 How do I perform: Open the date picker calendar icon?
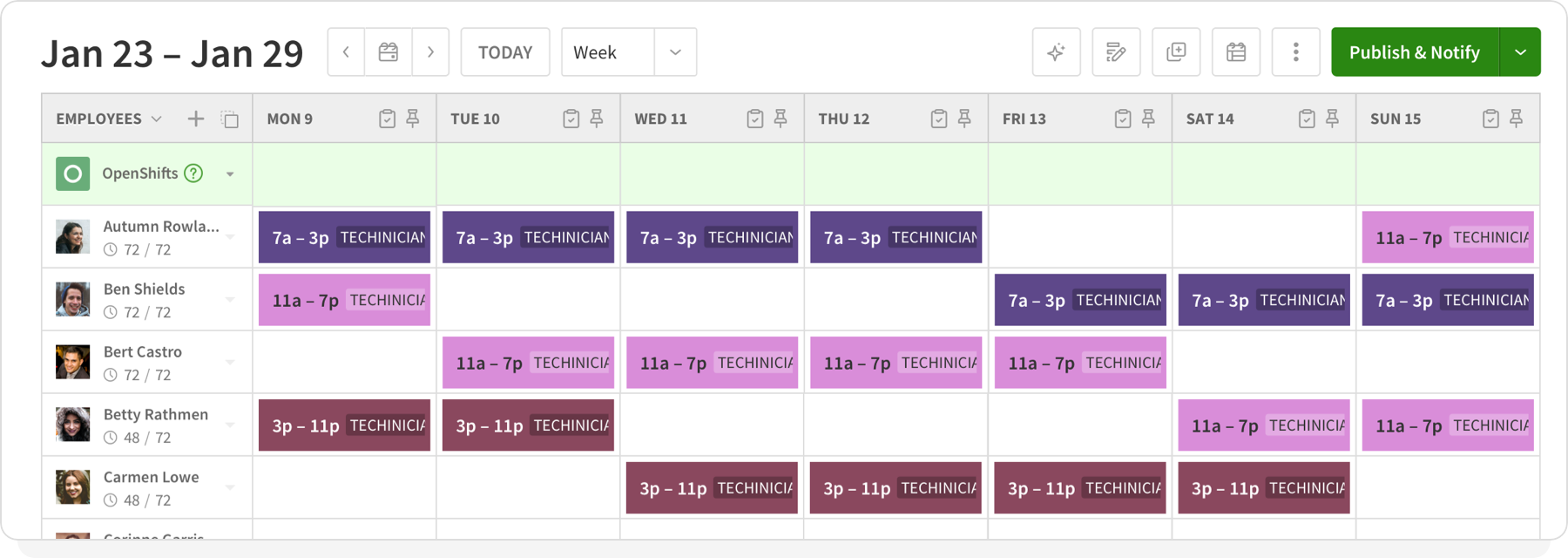click(389, 52)
